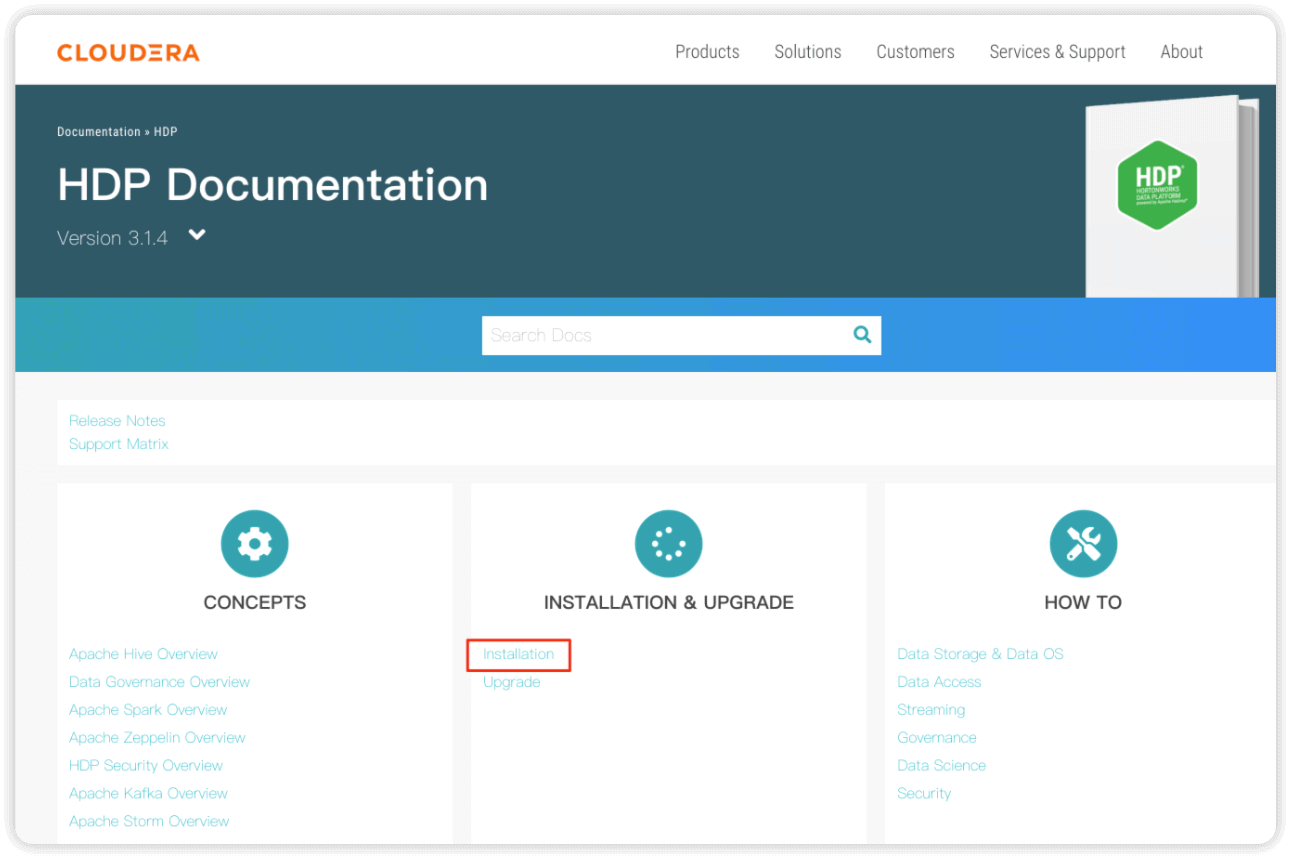The height and width of the screenshot is (859, 1291).
Task: Open Apache Storm Overview
Action: click(x=149, y=821)
